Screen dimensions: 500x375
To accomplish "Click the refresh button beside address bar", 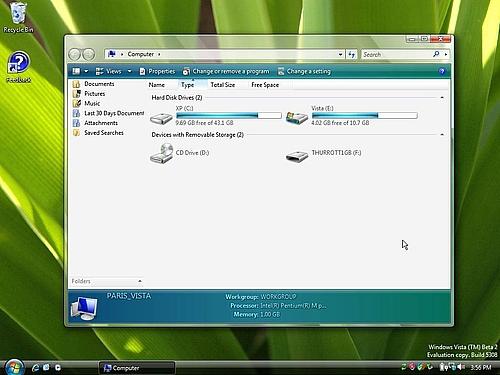I will (352, 54).
